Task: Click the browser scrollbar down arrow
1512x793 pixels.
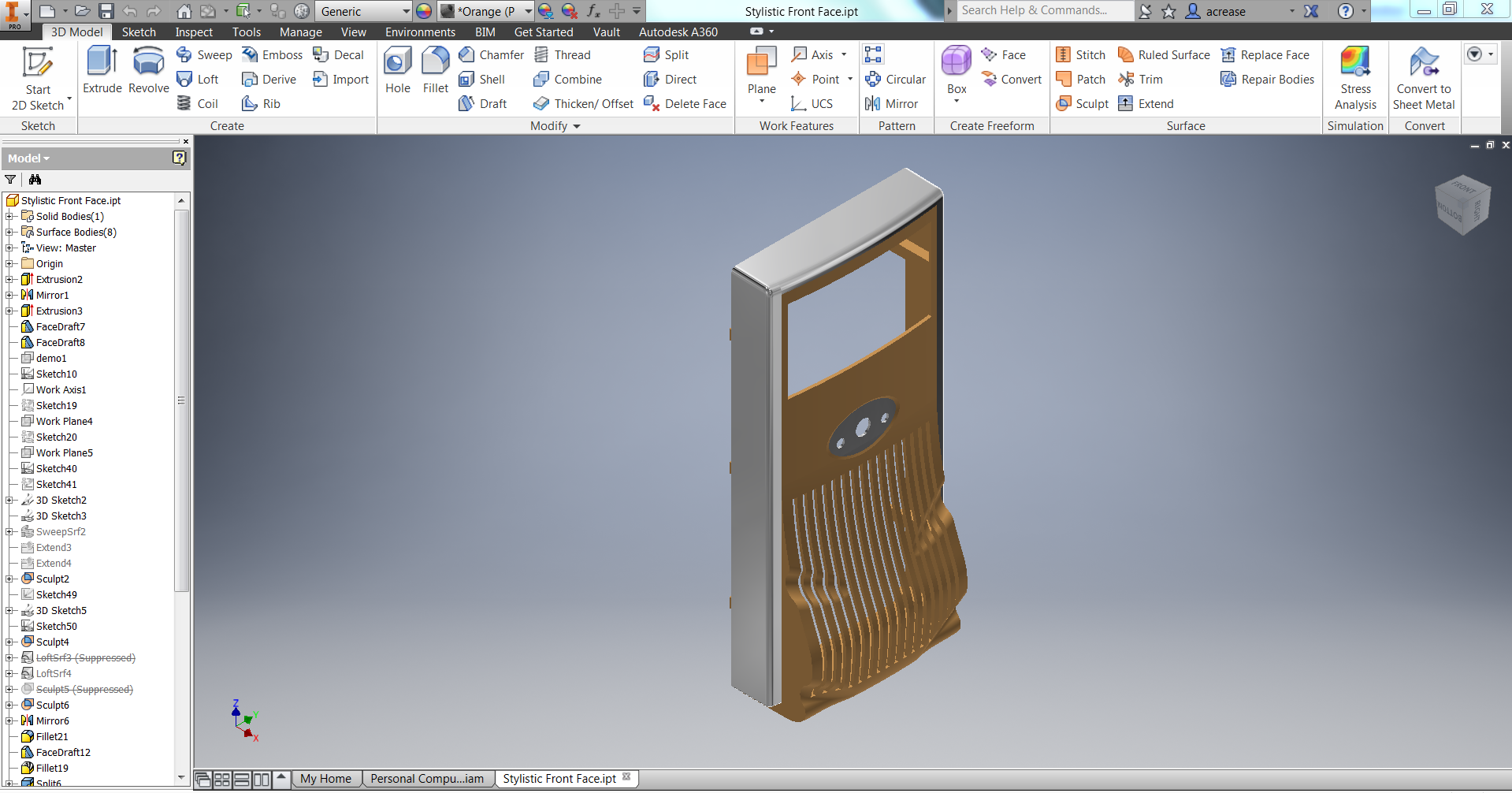Action: coord(181,777)
